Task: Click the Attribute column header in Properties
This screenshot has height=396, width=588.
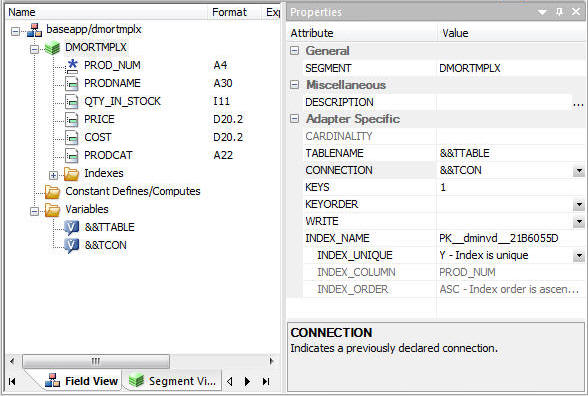Action: click(x=362, y=33)
